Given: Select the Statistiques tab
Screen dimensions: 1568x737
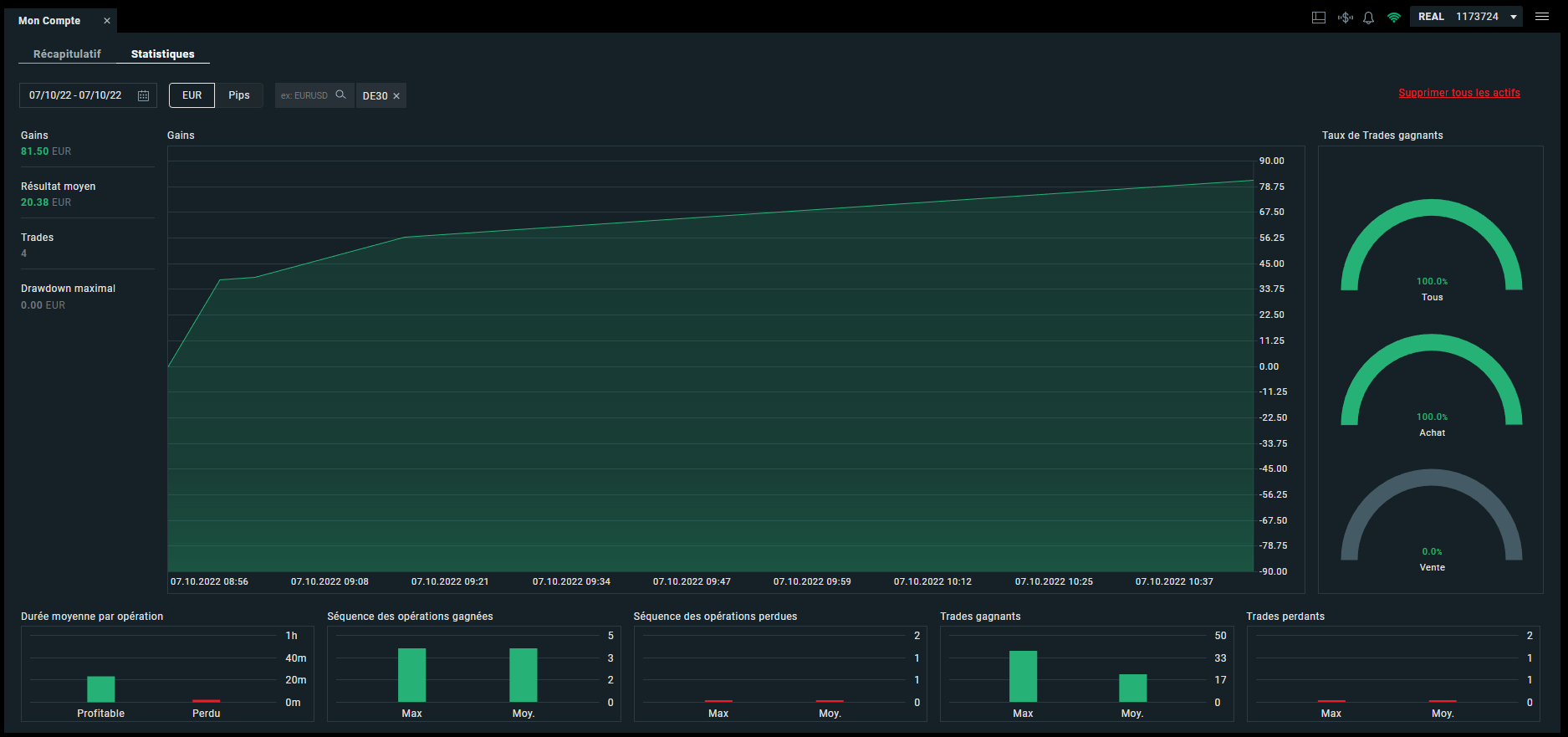Looking at the screenshot, I should coord(162,54).
